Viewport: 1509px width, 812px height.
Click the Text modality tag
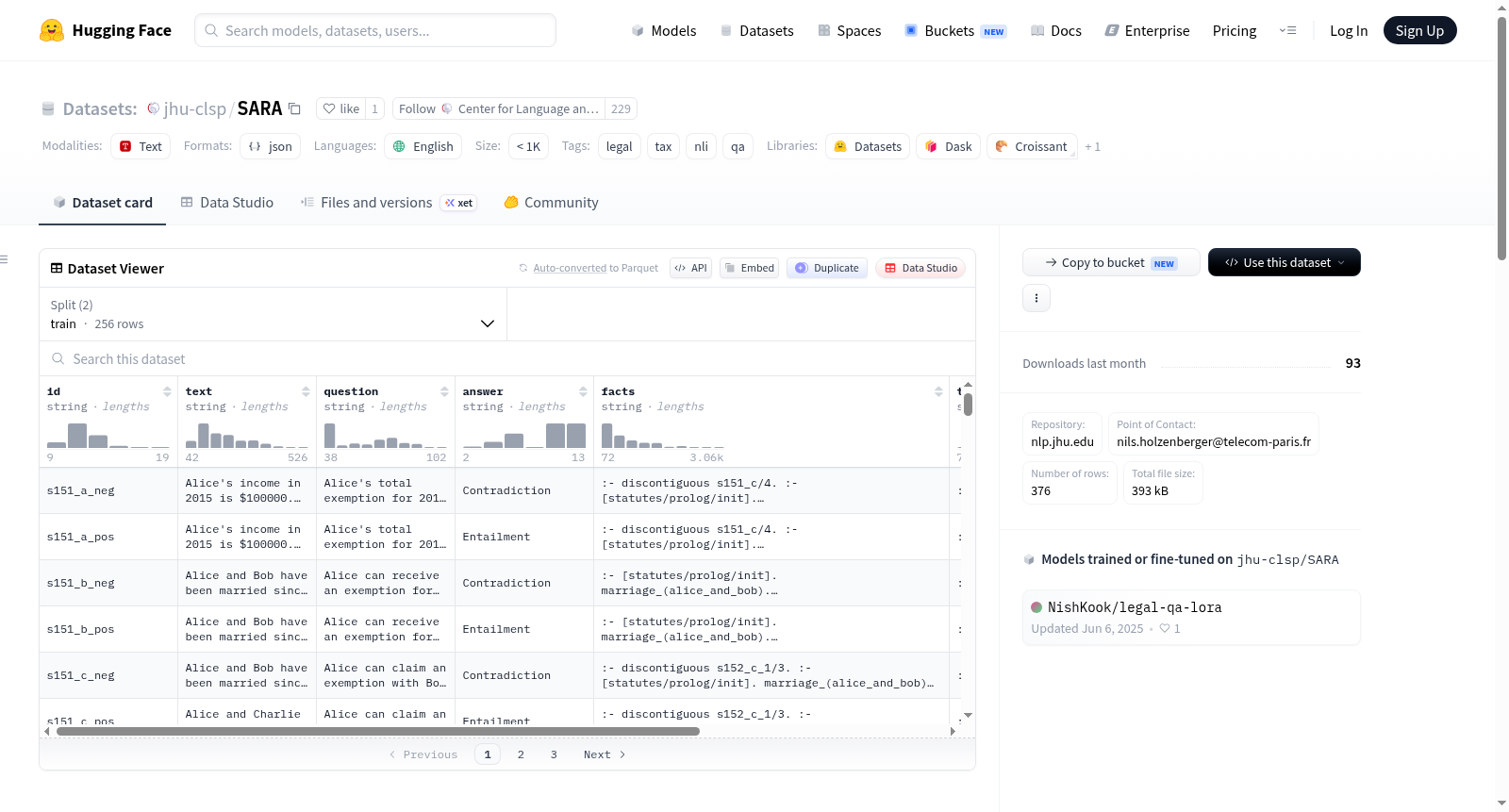tap(141, 146)
